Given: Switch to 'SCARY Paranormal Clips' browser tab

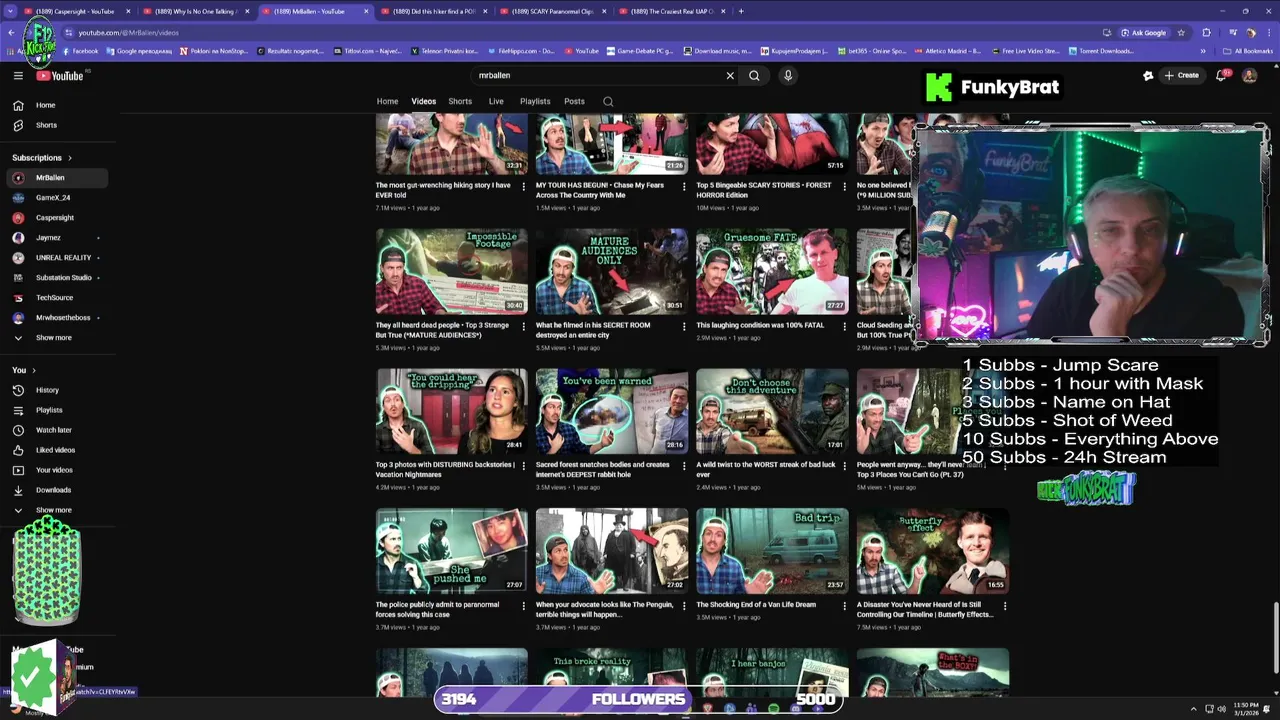Looking at the screenshot, I should 554,11.
